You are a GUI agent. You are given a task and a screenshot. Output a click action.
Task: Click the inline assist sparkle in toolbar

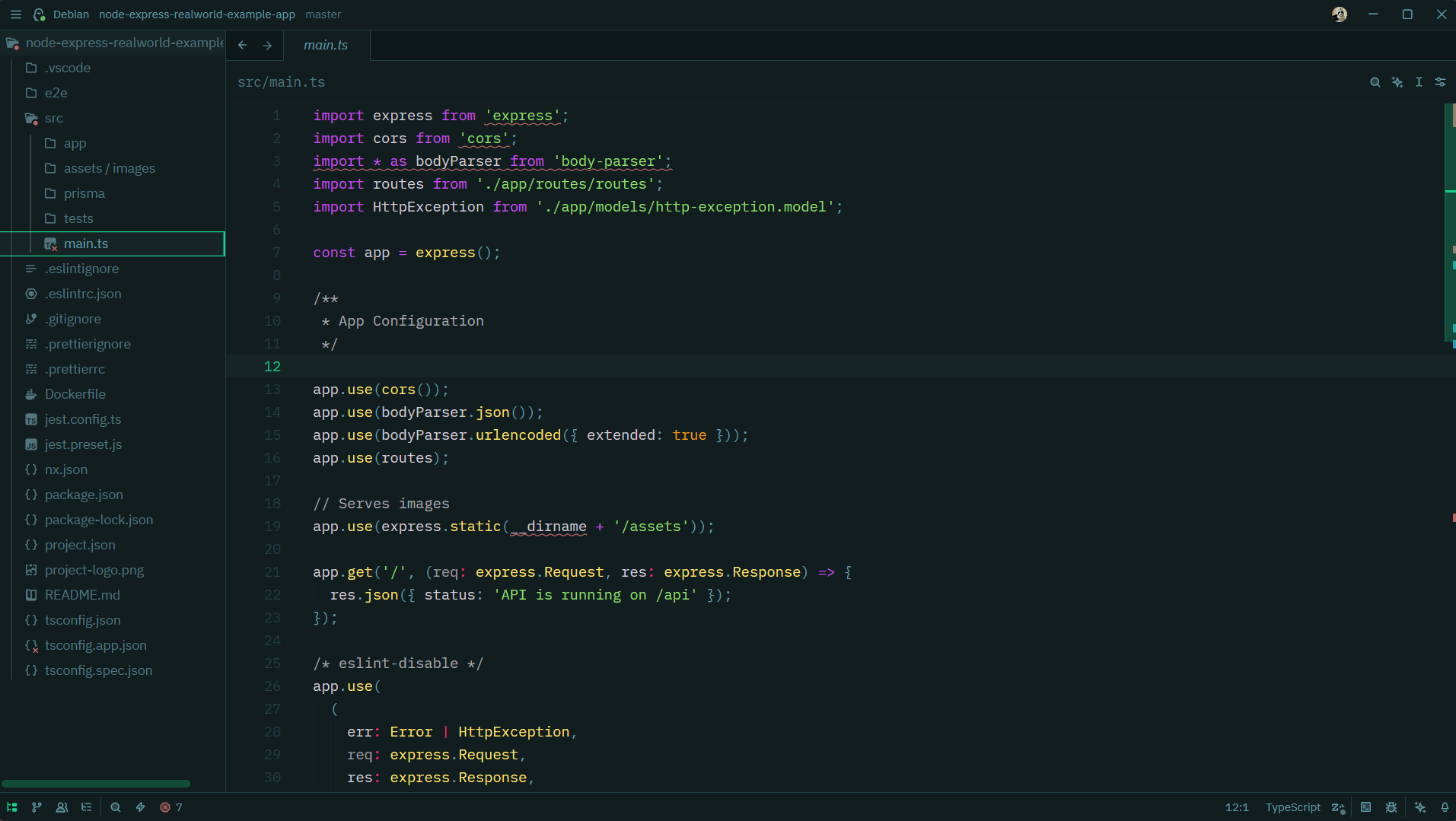click(x=1397, y=82)
